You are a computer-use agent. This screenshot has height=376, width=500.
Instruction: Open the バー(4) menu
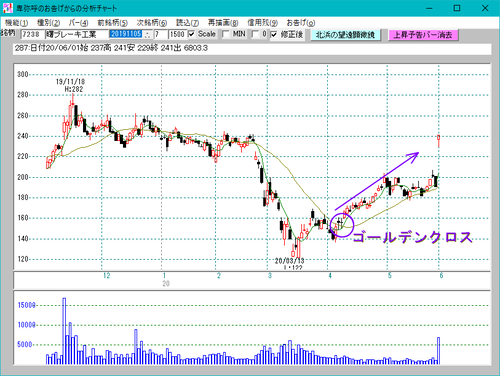78,23
